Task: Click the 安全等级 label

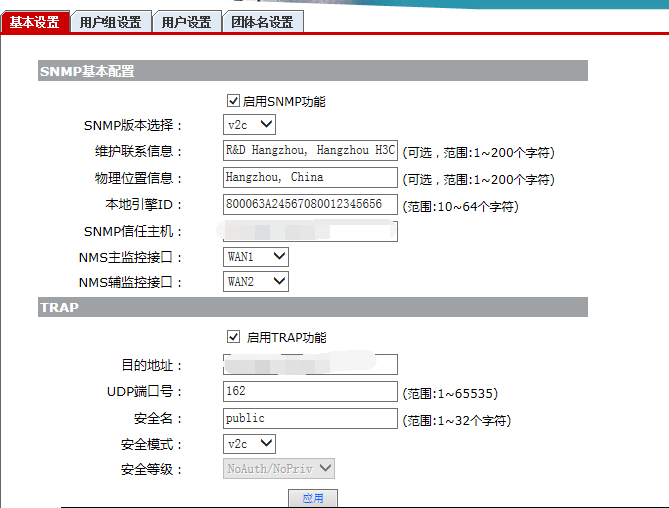Action: [151, 470]
